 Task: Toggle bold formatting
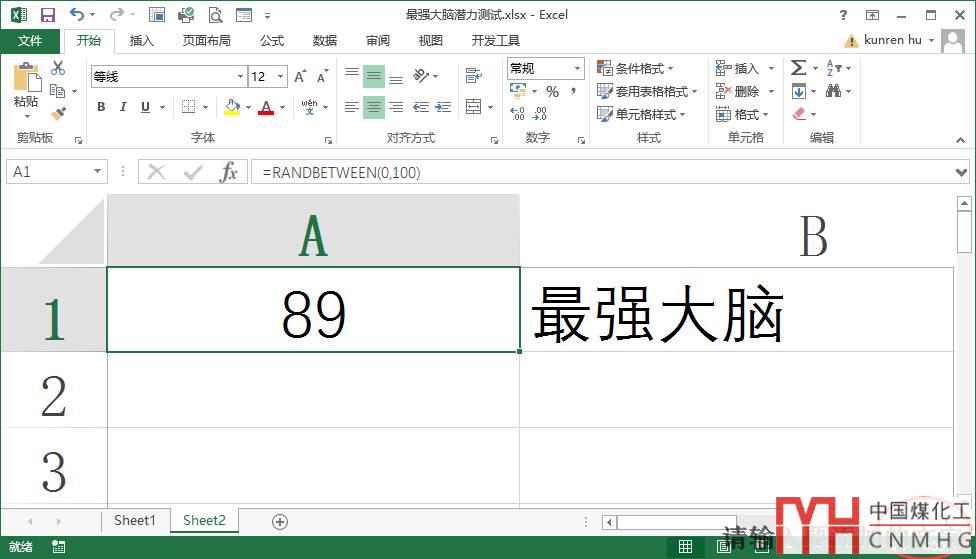(101, 107)
